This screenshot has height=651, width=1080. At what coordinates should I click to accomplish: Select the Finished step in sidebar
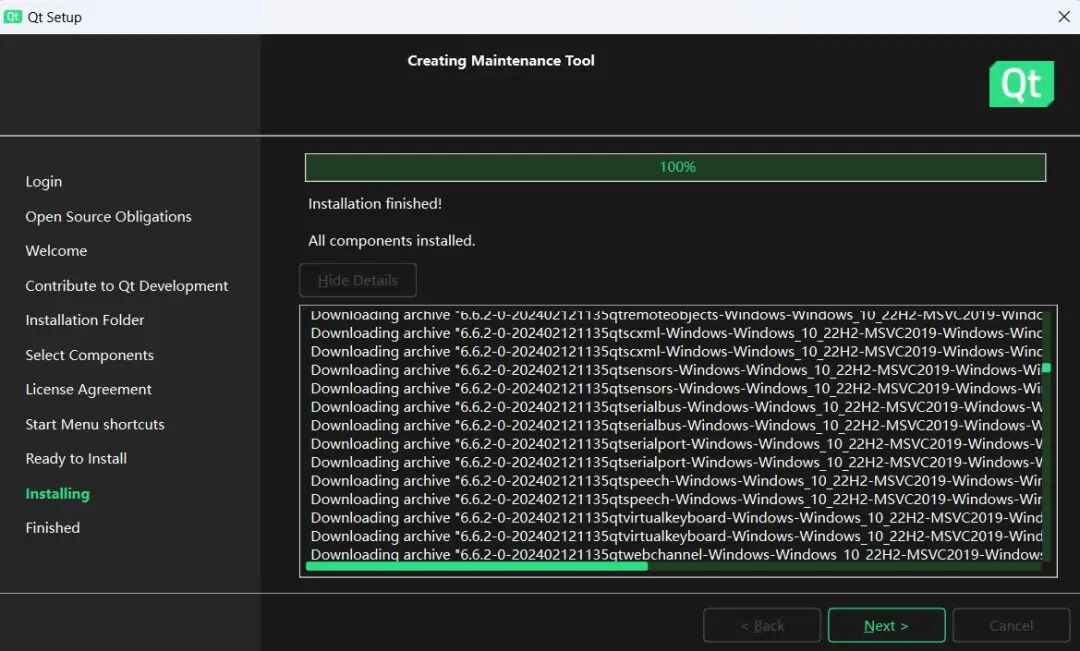coord(53,528)
